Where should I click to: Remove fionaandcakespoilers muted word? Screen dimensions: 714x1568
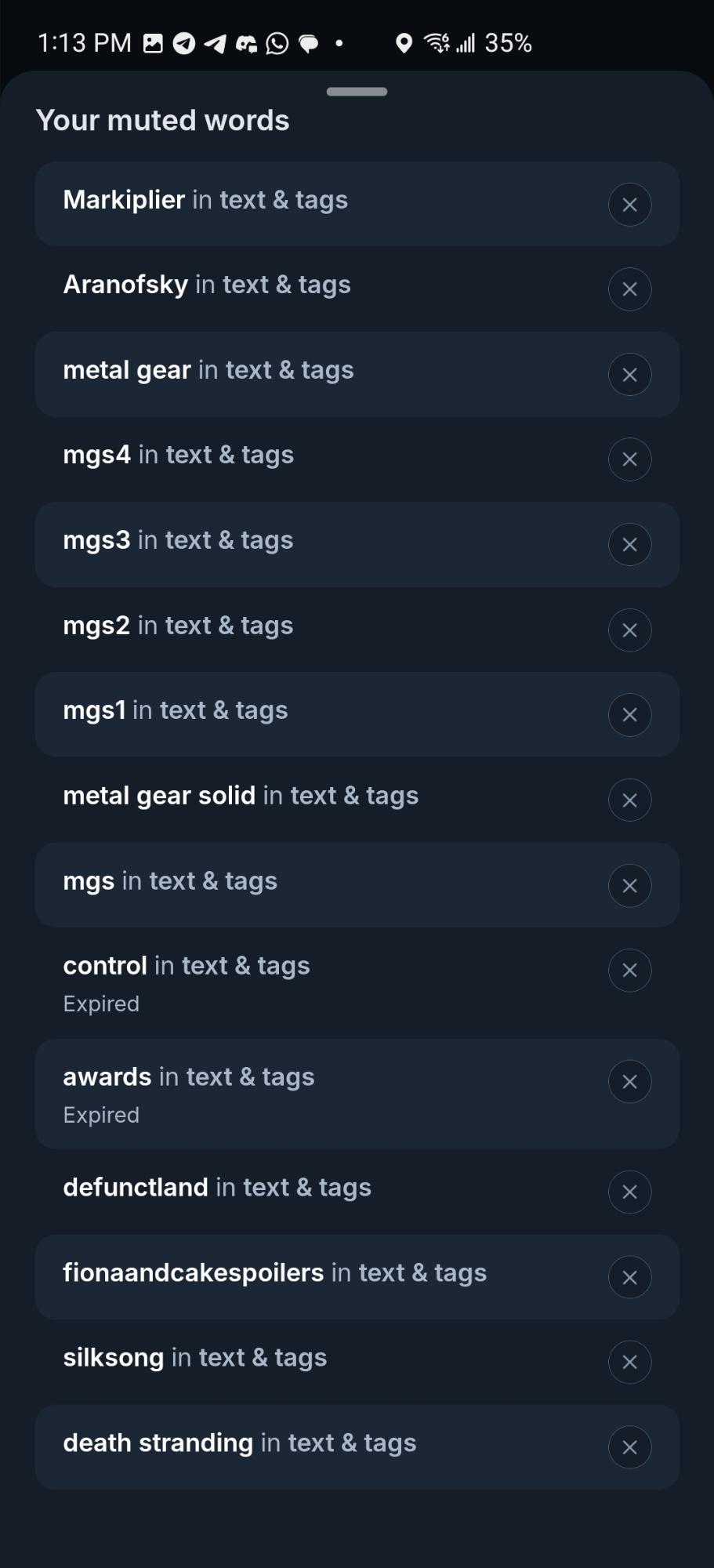coord(629,1278)
